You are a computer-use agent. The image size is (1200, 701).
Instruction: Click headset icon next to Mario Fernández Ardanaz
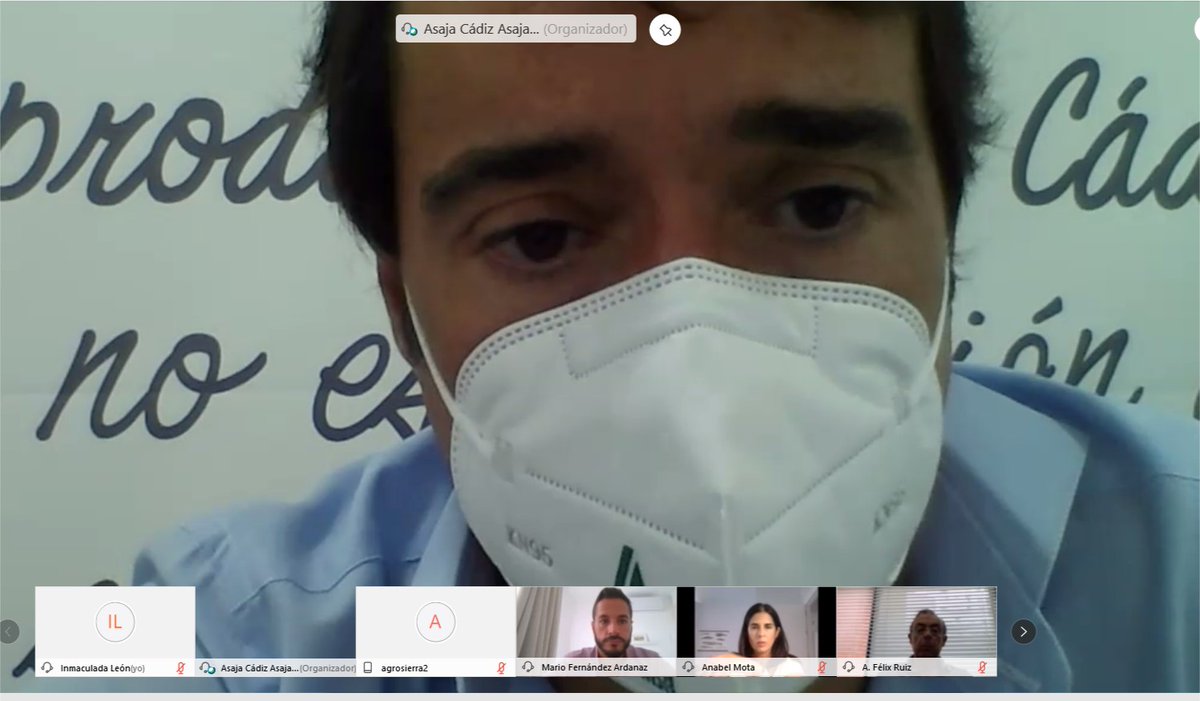528,668
